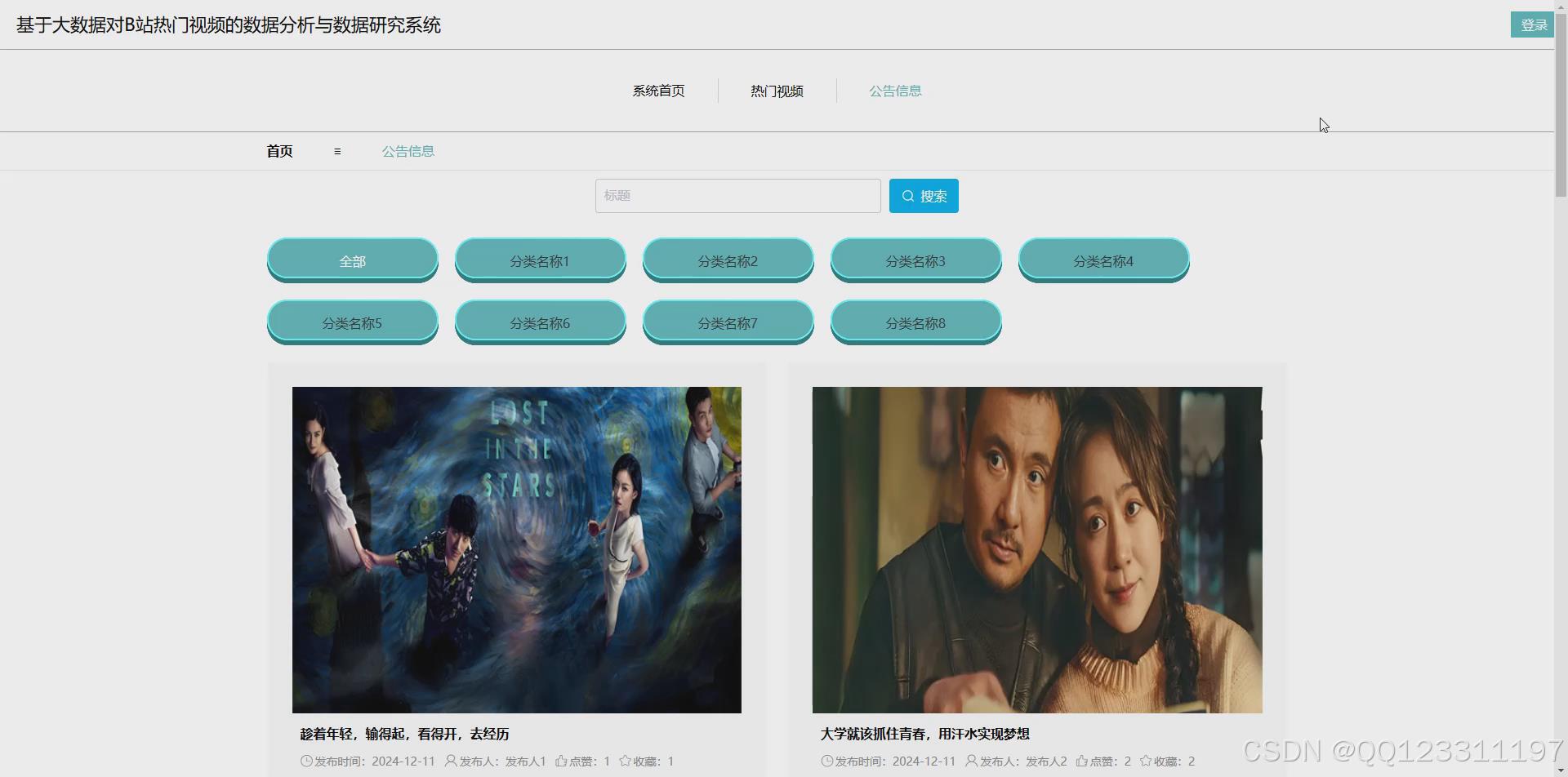Click the thumbs-up icon beside 点赞：1
The image size is (1568, 777).
click(x=561, y=761)
